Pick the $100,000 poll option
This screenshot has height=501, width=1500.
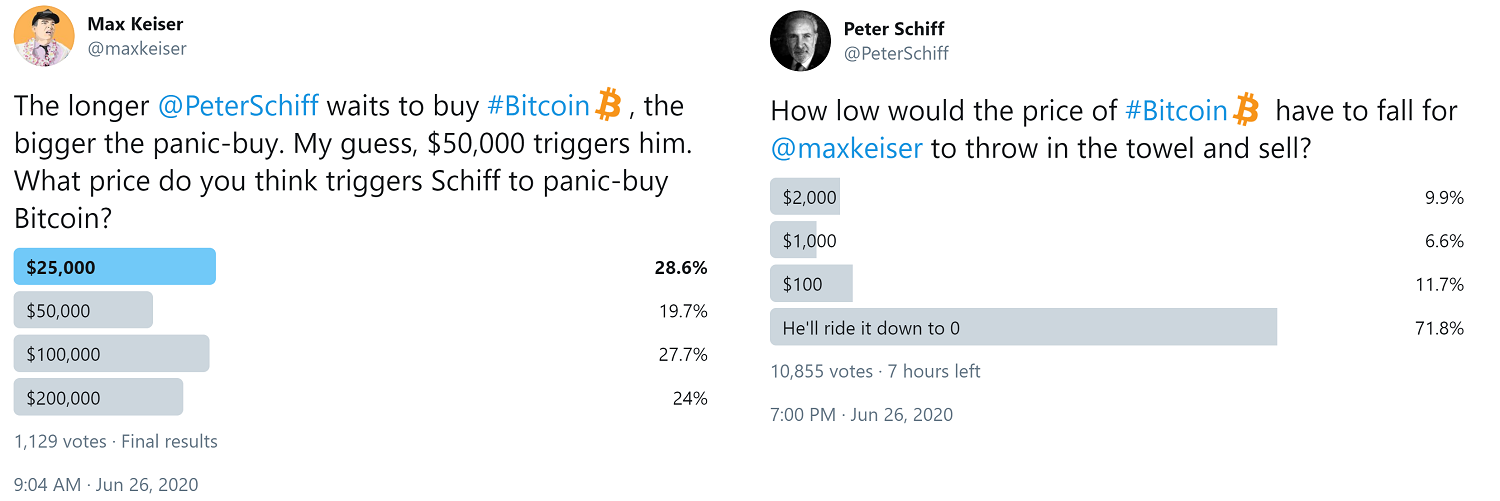click(x=111, y=354)
